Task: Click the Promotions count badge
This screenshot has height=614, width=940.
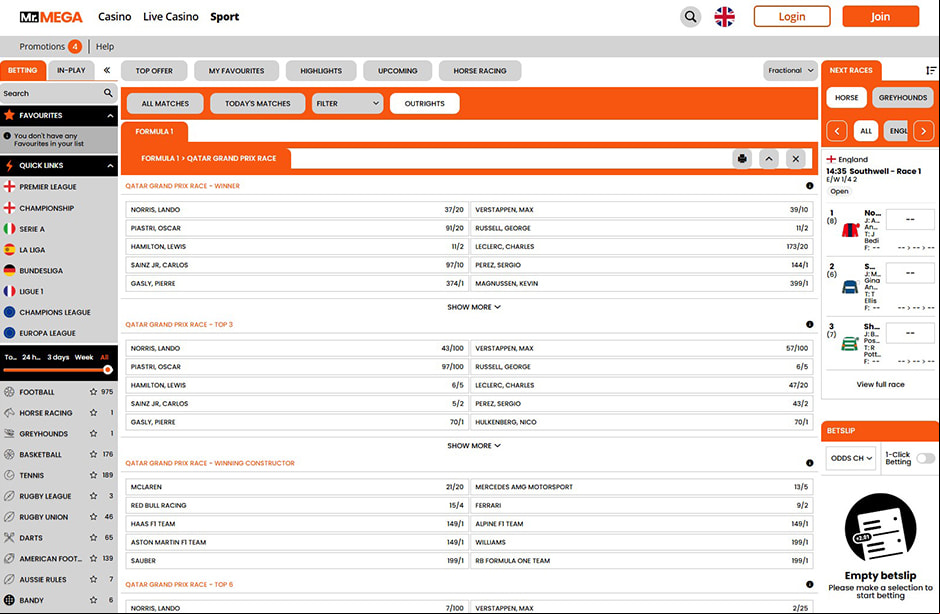Action: click(75, 46)
